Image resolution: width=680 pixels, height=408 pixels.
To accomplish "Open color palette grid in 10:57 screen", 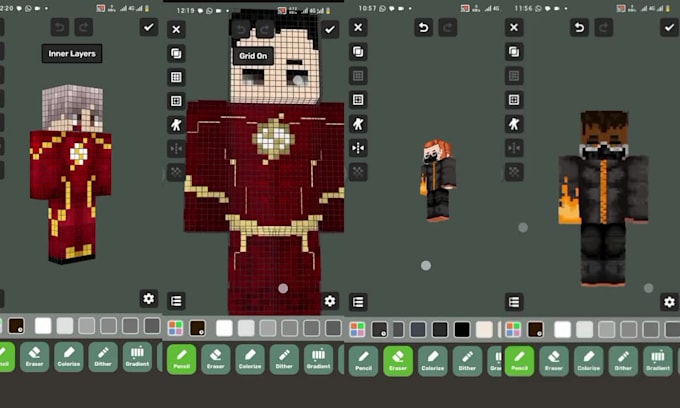I will coord(357,330).
